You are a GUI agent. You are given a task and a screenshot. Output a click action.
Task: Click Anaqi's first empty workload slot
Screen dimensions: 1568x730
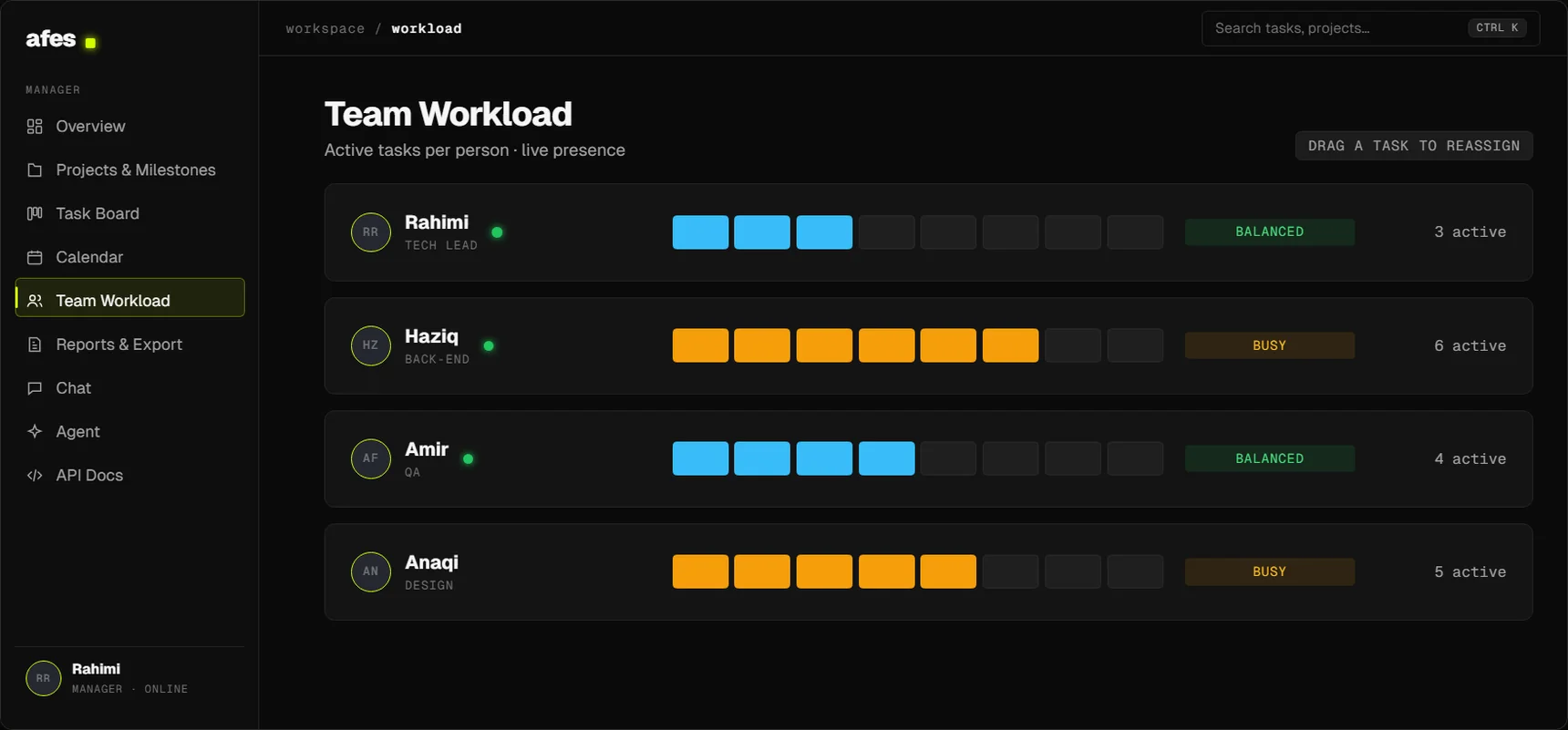[x=1010, y=571]
